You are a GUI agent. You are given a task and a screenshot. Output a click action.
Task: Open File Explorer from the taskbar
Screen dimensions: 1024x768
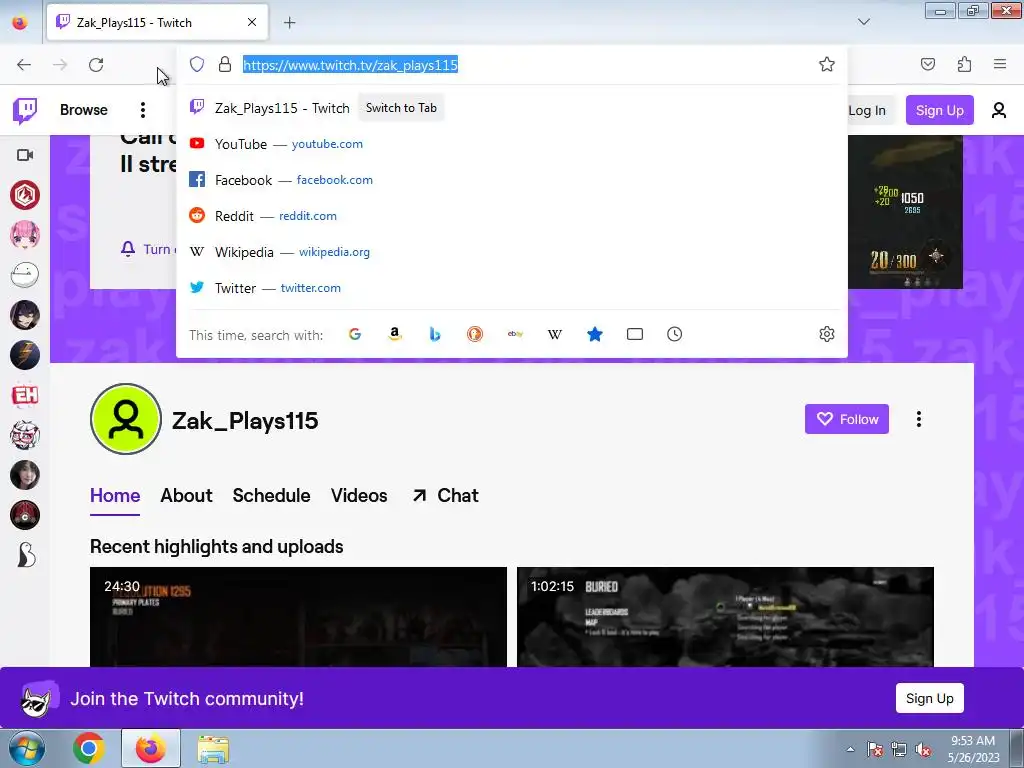[x=213, y=749]
